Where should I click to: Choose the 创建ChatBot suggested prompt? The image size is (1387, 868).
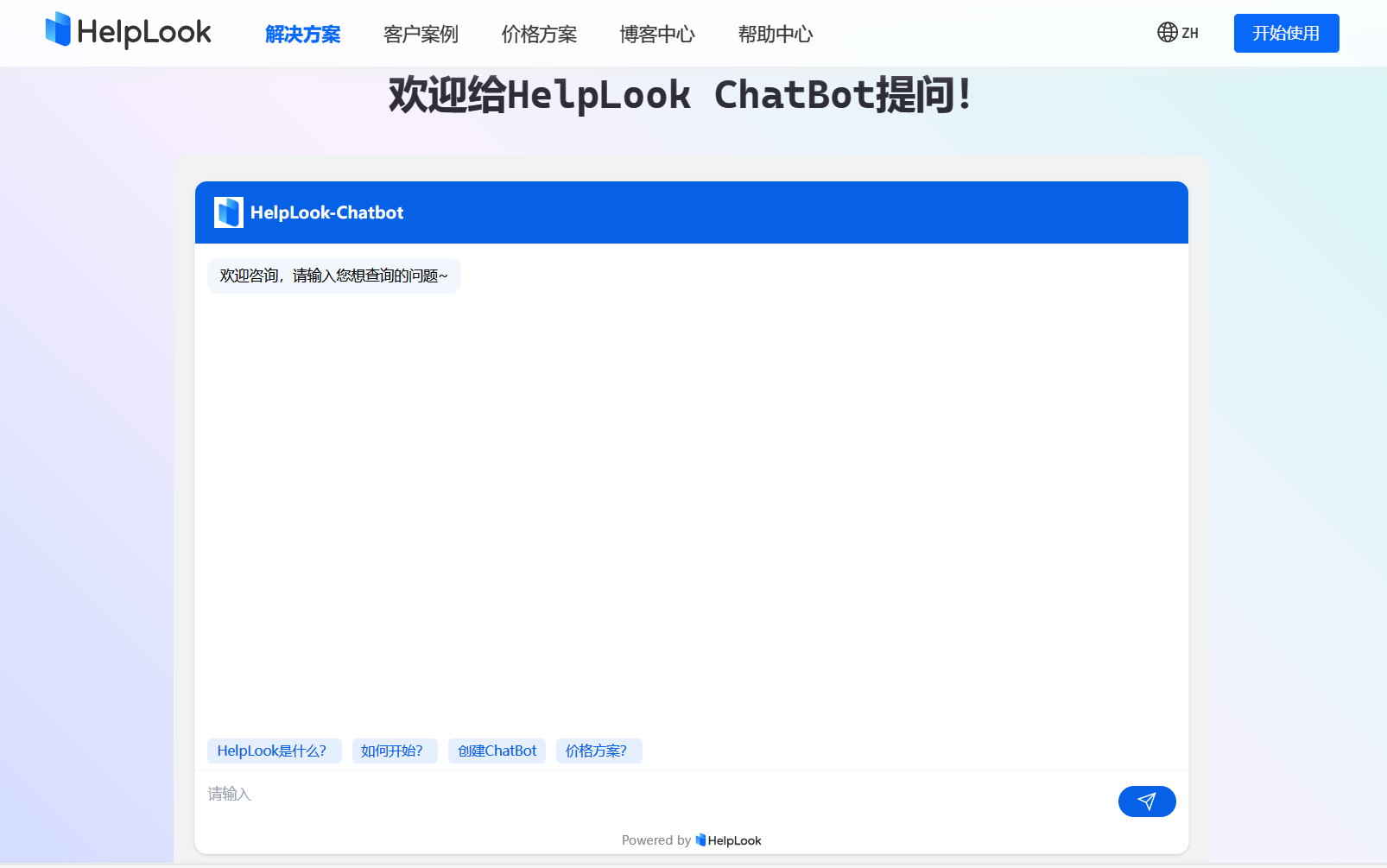[x=497, y=751]
